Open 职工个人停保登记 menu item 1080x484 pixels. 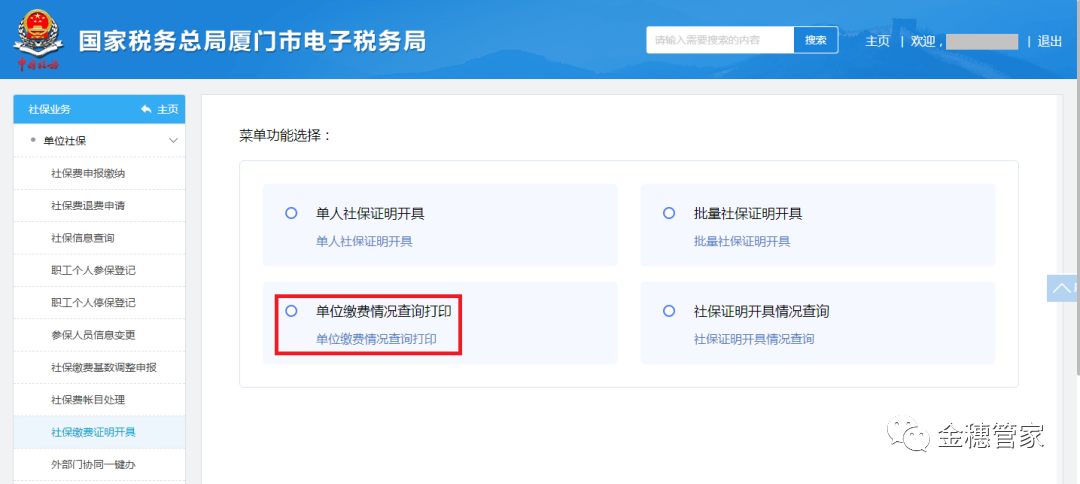click(99, 302)
